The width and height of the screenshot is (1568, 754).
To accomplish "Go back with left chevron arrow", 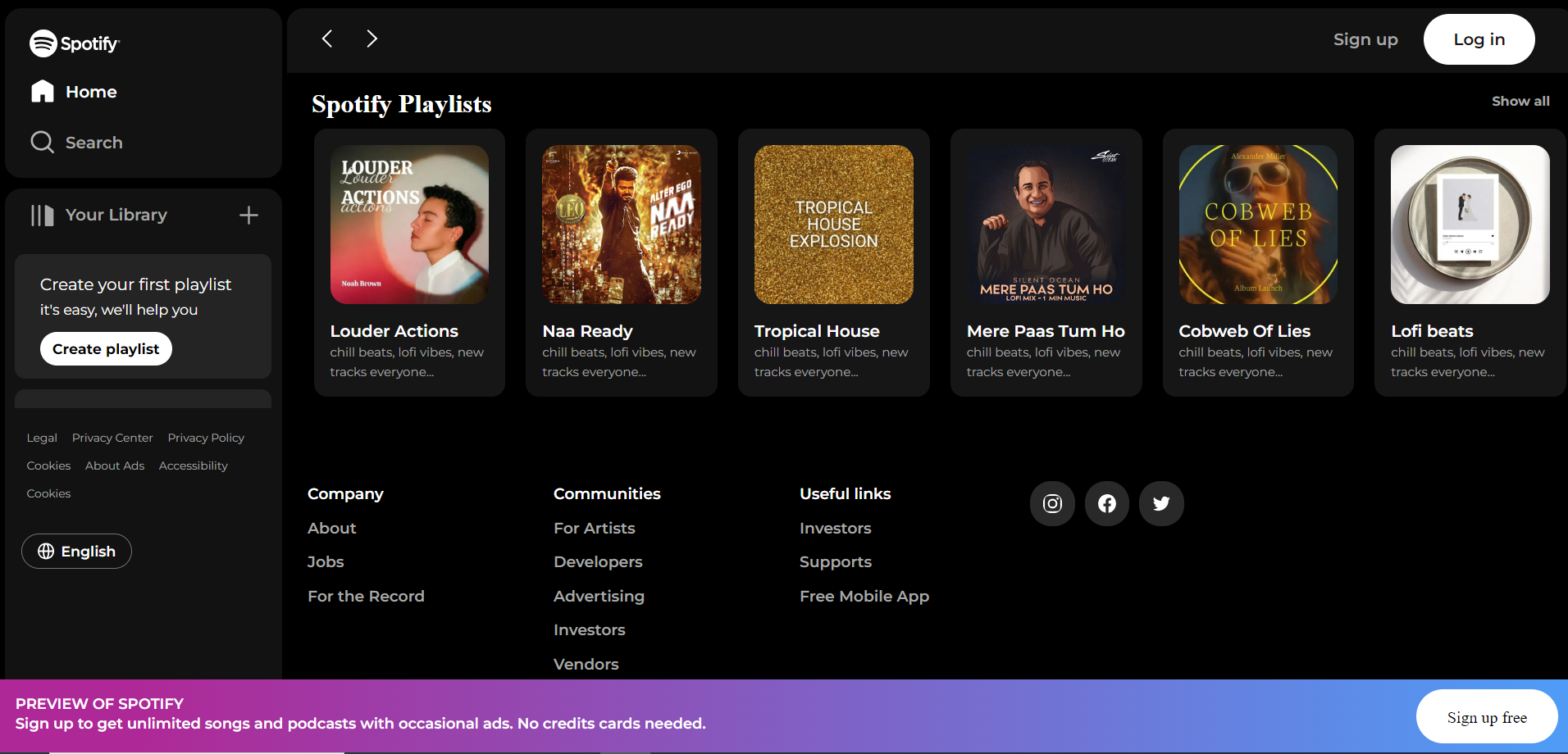I will tap(327, 39).
